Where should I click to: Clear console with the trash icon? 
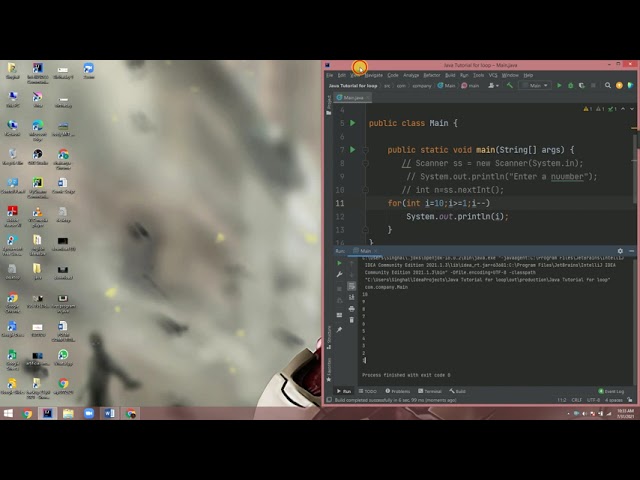pos(351,320)
